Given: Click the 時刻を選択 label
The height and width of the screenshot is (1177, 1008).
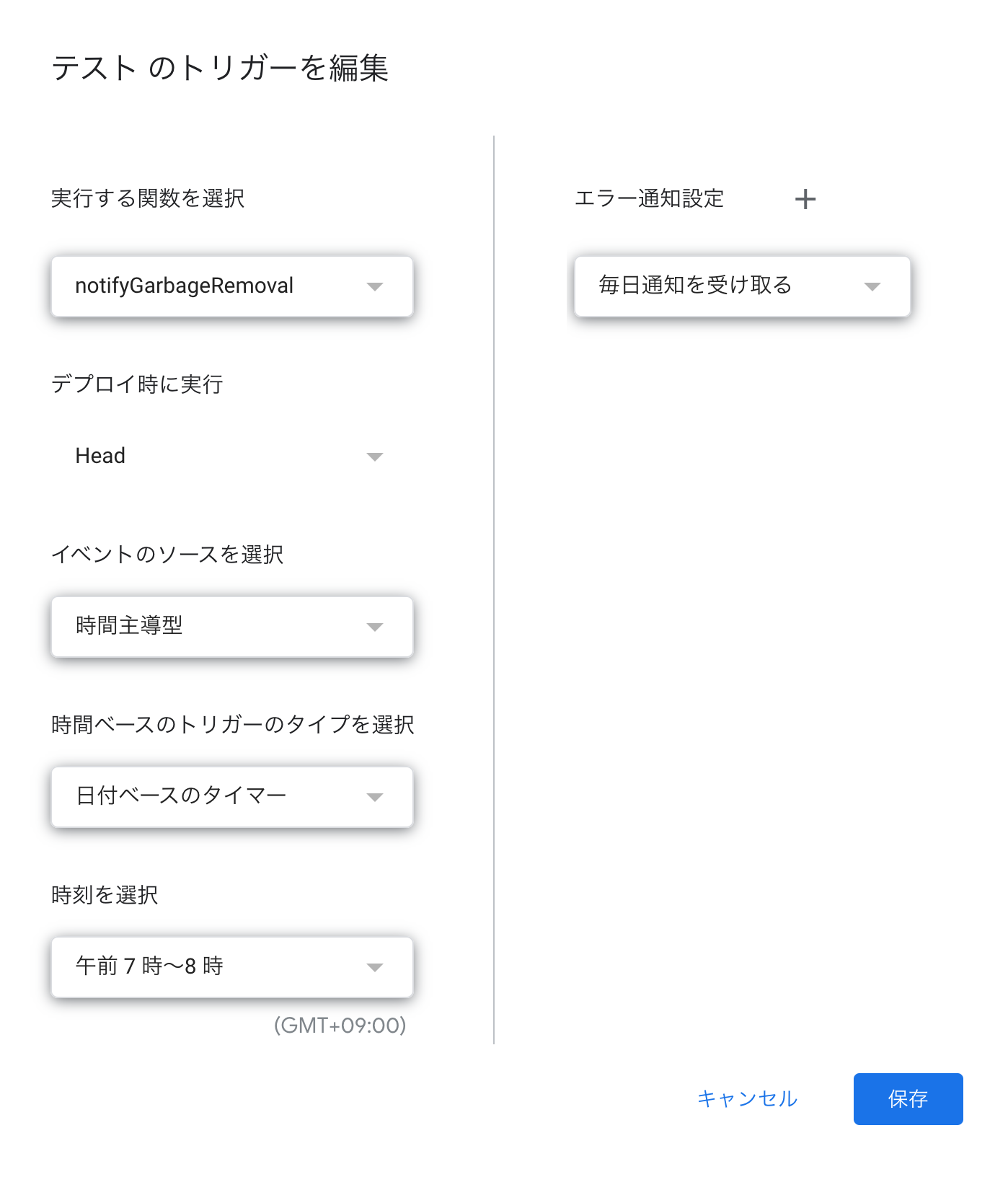Looking at the screenshot, I should tap(105, 895).
